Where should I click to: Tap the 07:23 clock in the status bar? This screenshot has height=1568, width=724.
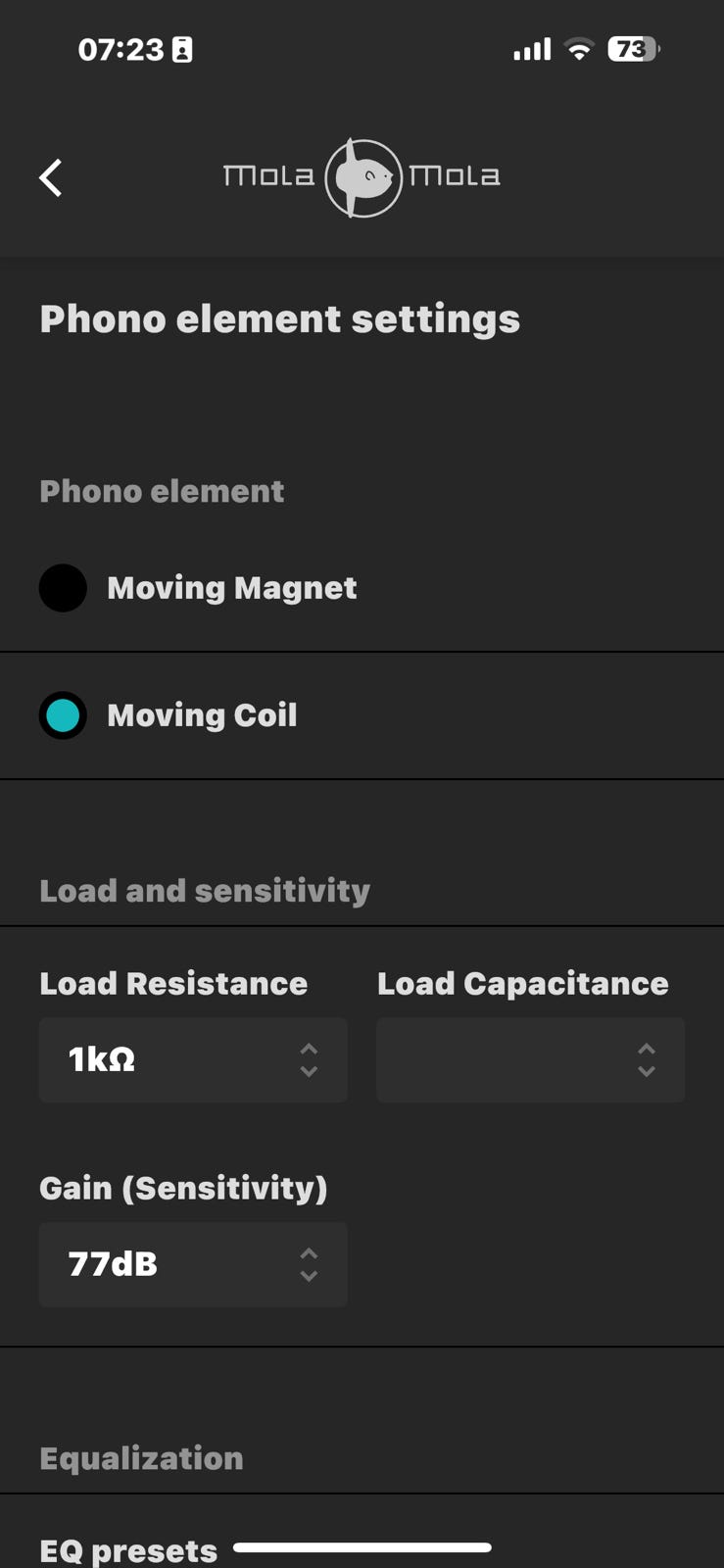(121, 50)
